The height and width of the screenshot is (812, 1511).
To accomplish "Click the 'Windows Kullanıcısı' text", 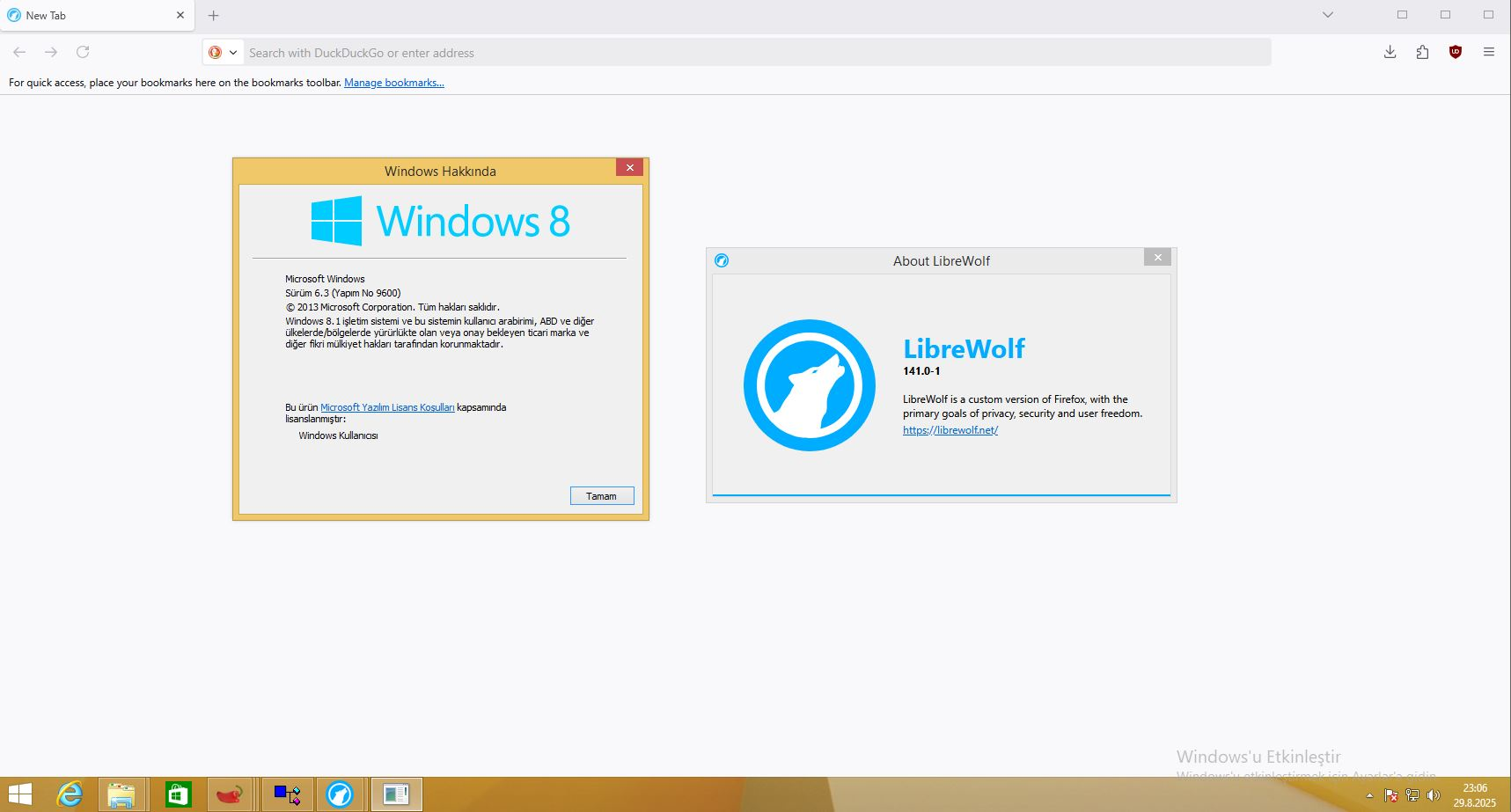I will point(338,435).
